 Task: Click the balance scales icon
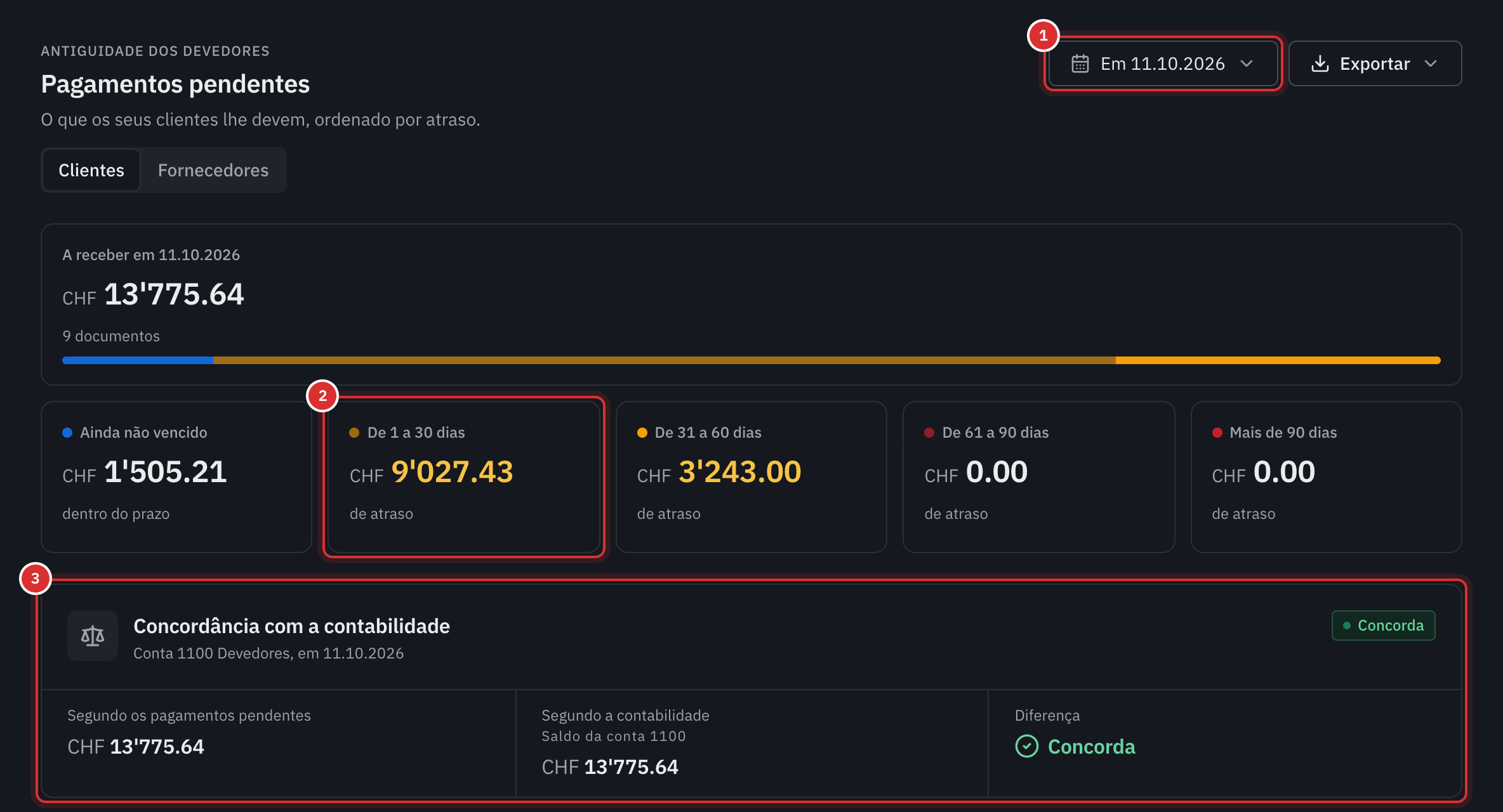pyautogui.click(x=93, y=636)
